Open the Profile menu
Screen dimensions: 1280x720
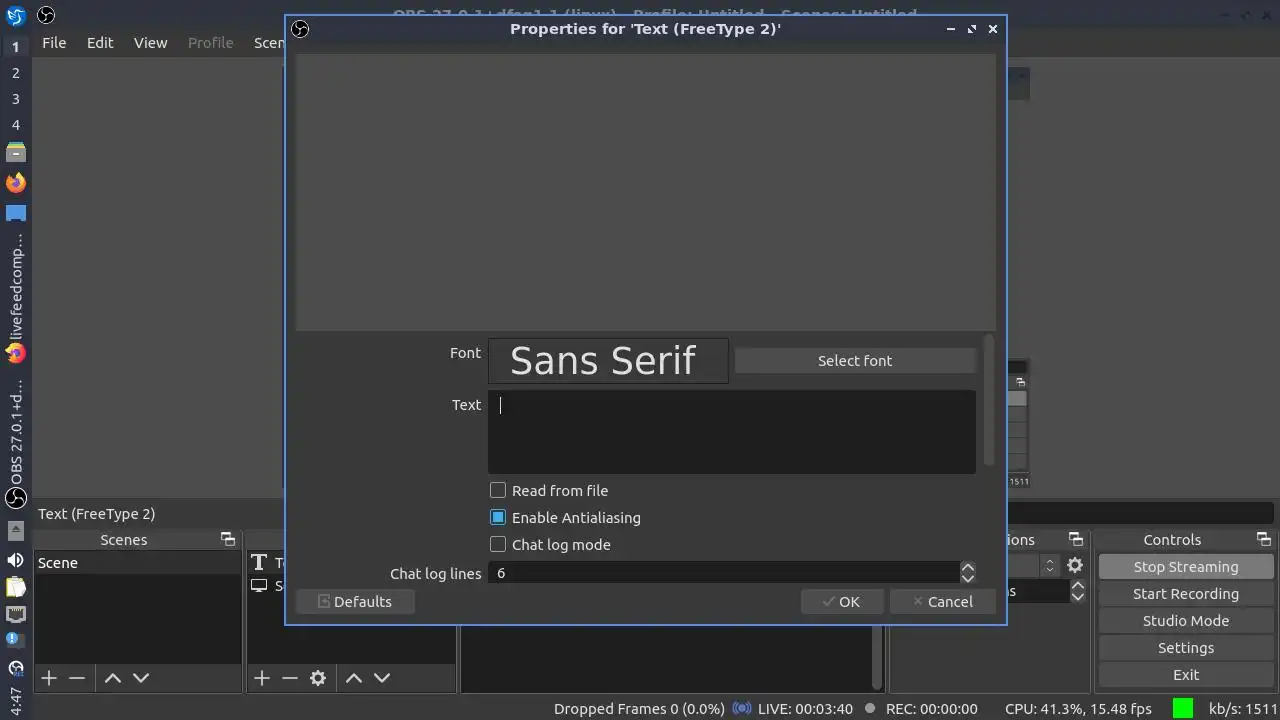[211, 43]
